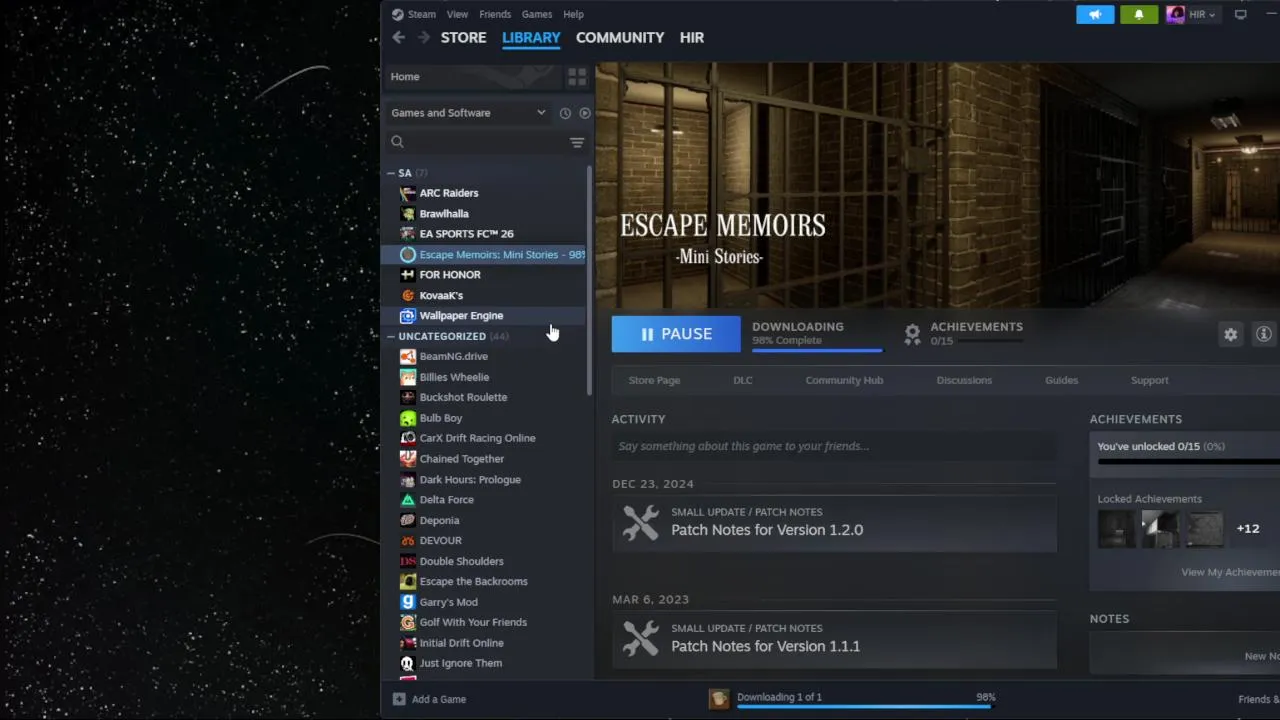Open the advanced filter options icon
Viewport: 1280px width, 720px height.
click(x=577, y=142)
